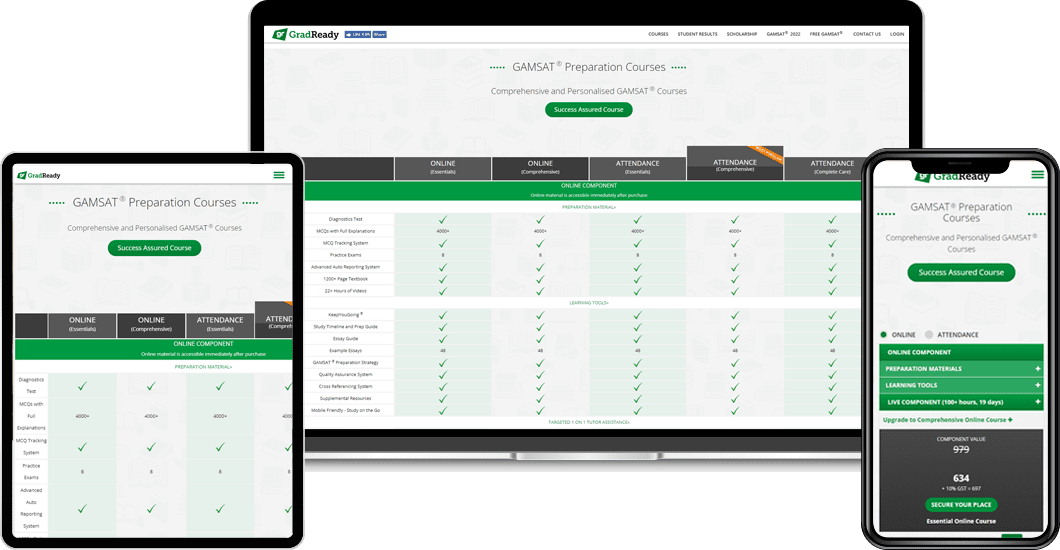Click Success Assured Course button on the laptop

coord(589,109)
